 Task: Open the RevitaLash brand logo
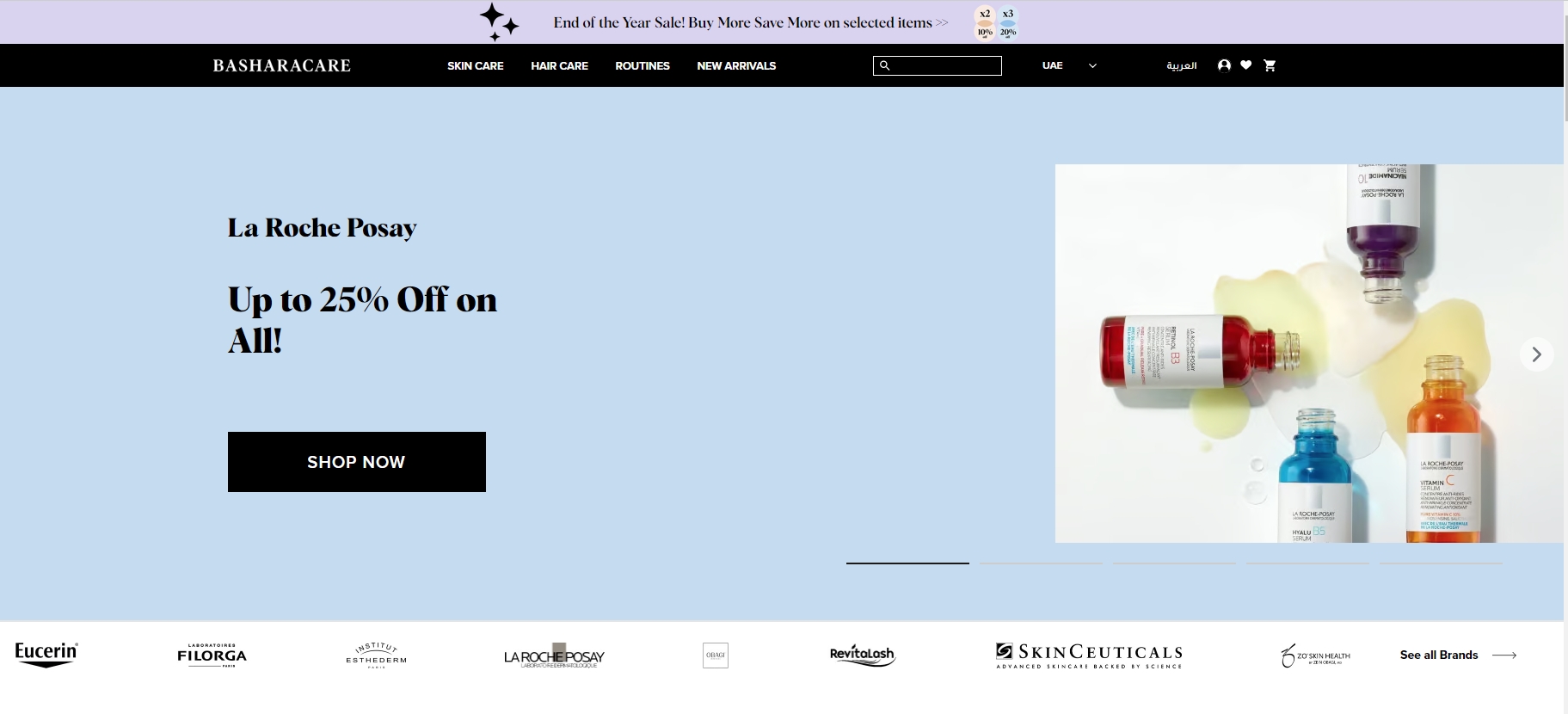863,656
